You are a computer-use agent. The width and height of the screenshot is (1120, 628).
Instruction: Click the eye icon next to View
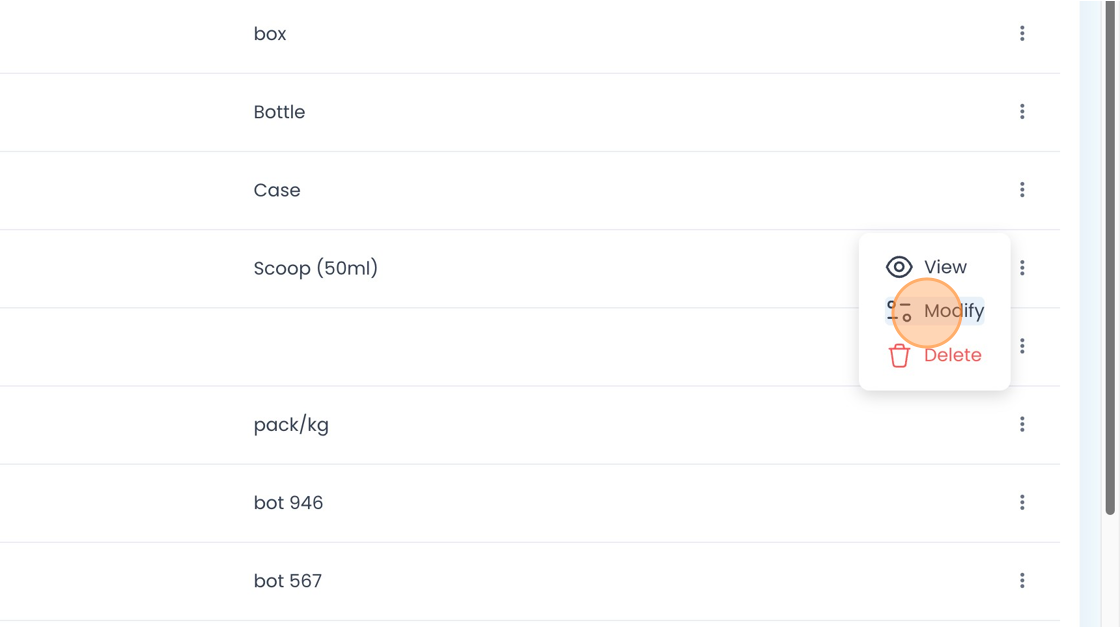coord(899,267)
